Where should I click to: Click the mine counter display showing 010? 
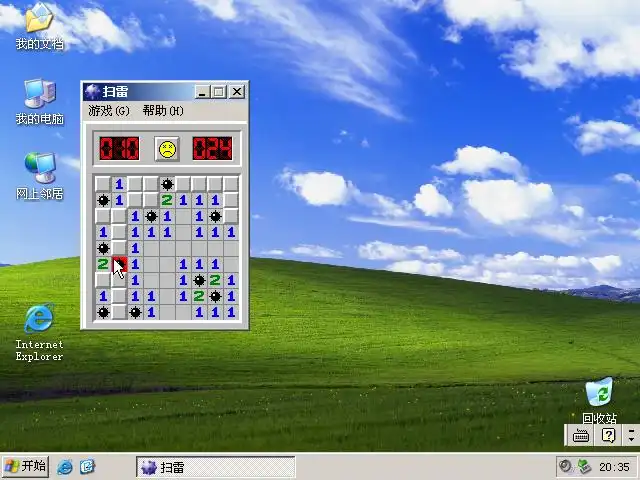[x=120, y=149]
